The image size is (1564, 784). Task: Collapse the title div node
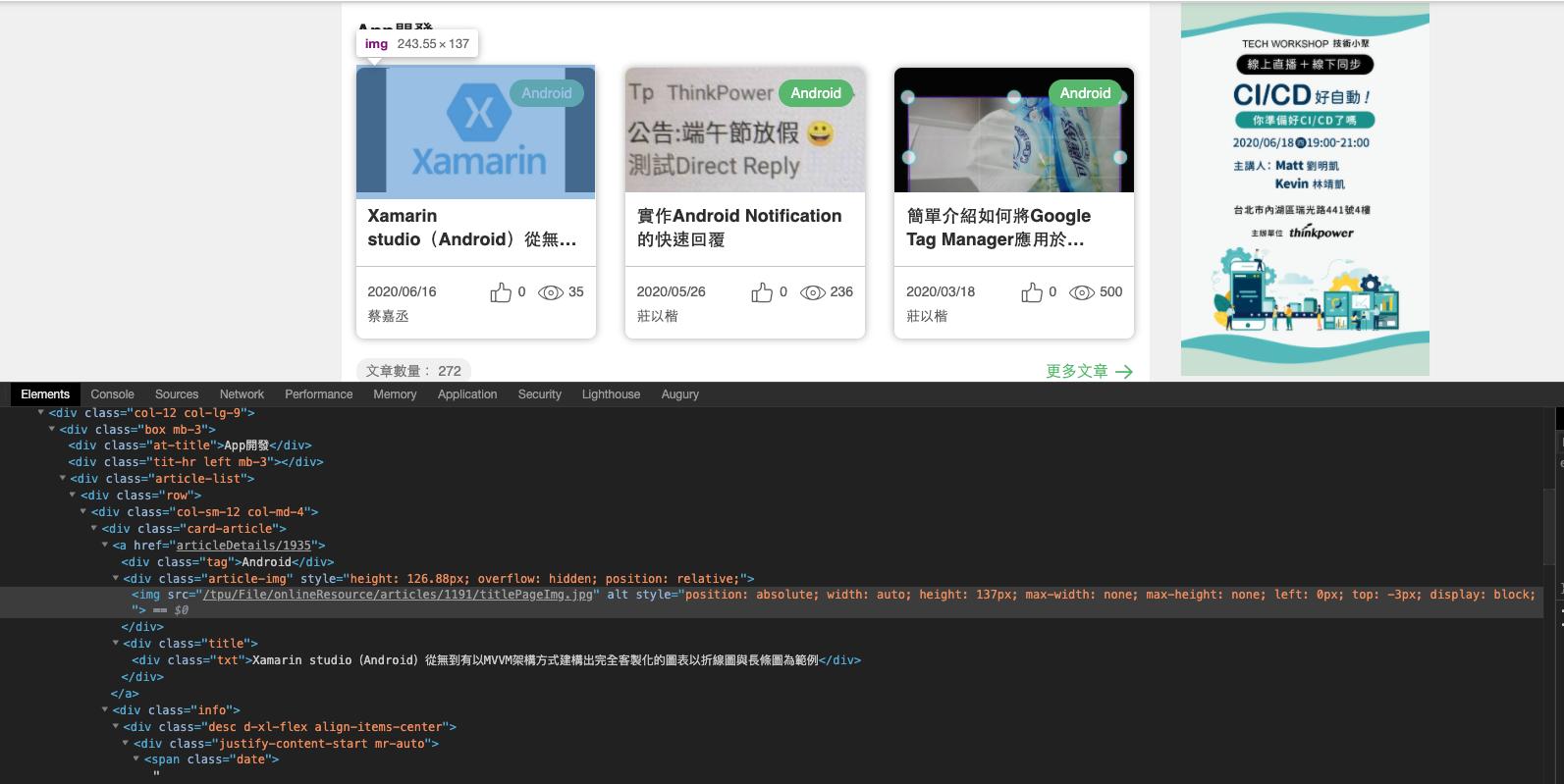point(117,644)
